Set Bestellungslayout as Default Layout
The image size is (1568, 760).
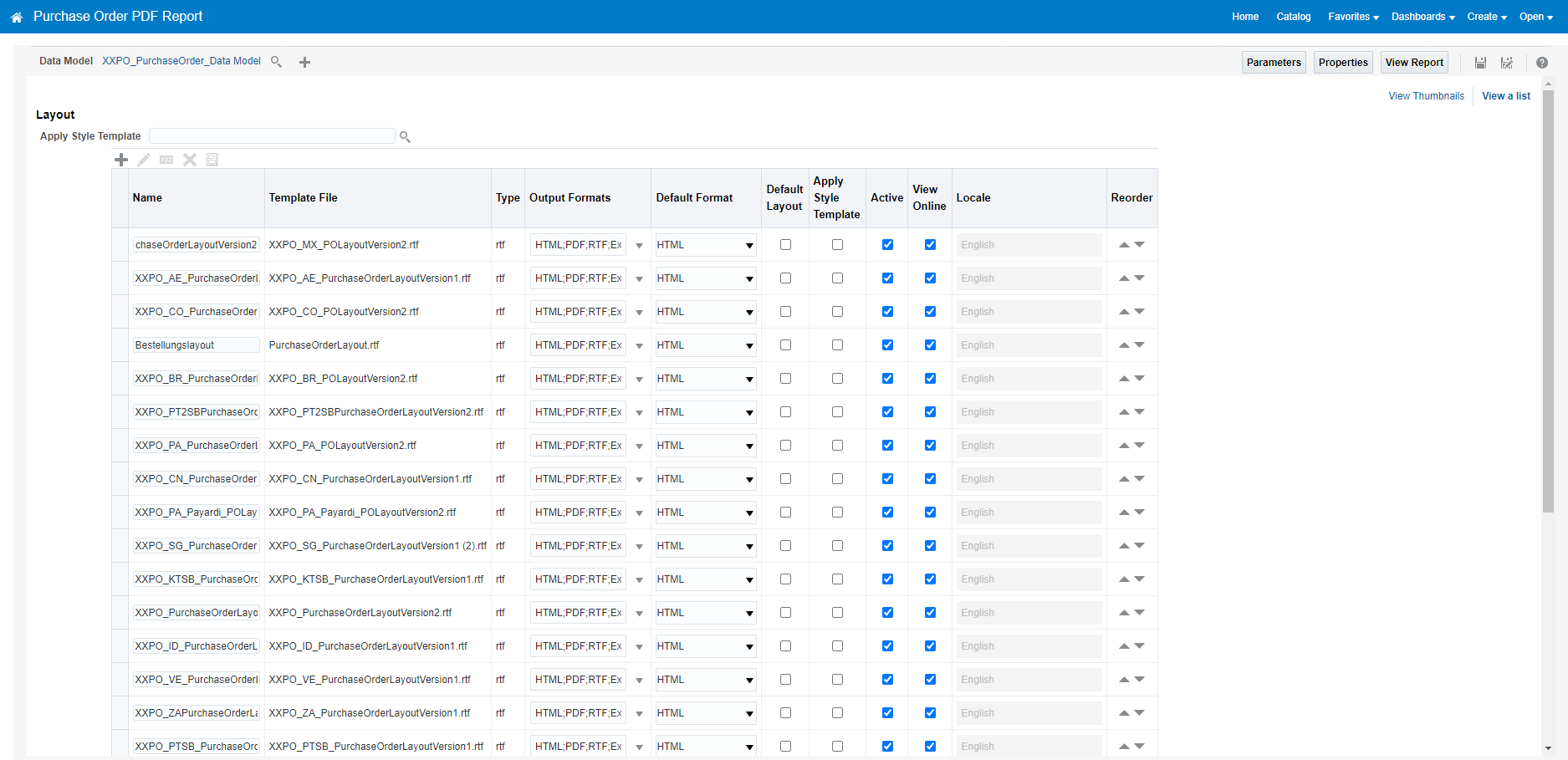pyautogui.click(x=784, y=344)
